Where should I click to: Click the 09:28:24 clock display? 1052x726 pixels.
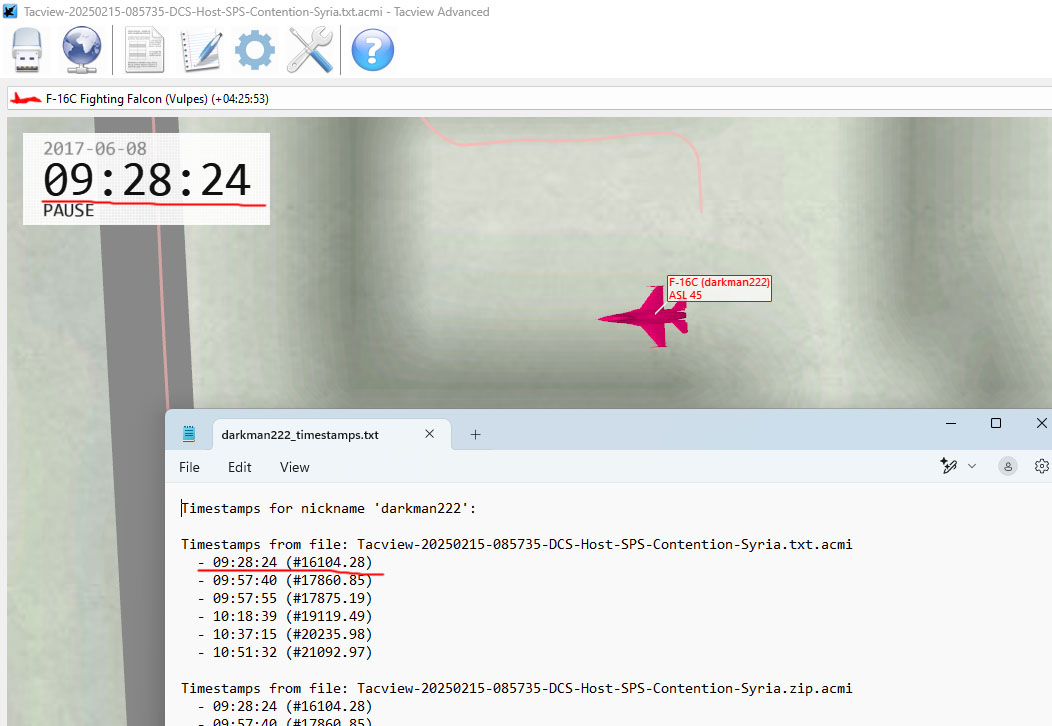(146, 180)
